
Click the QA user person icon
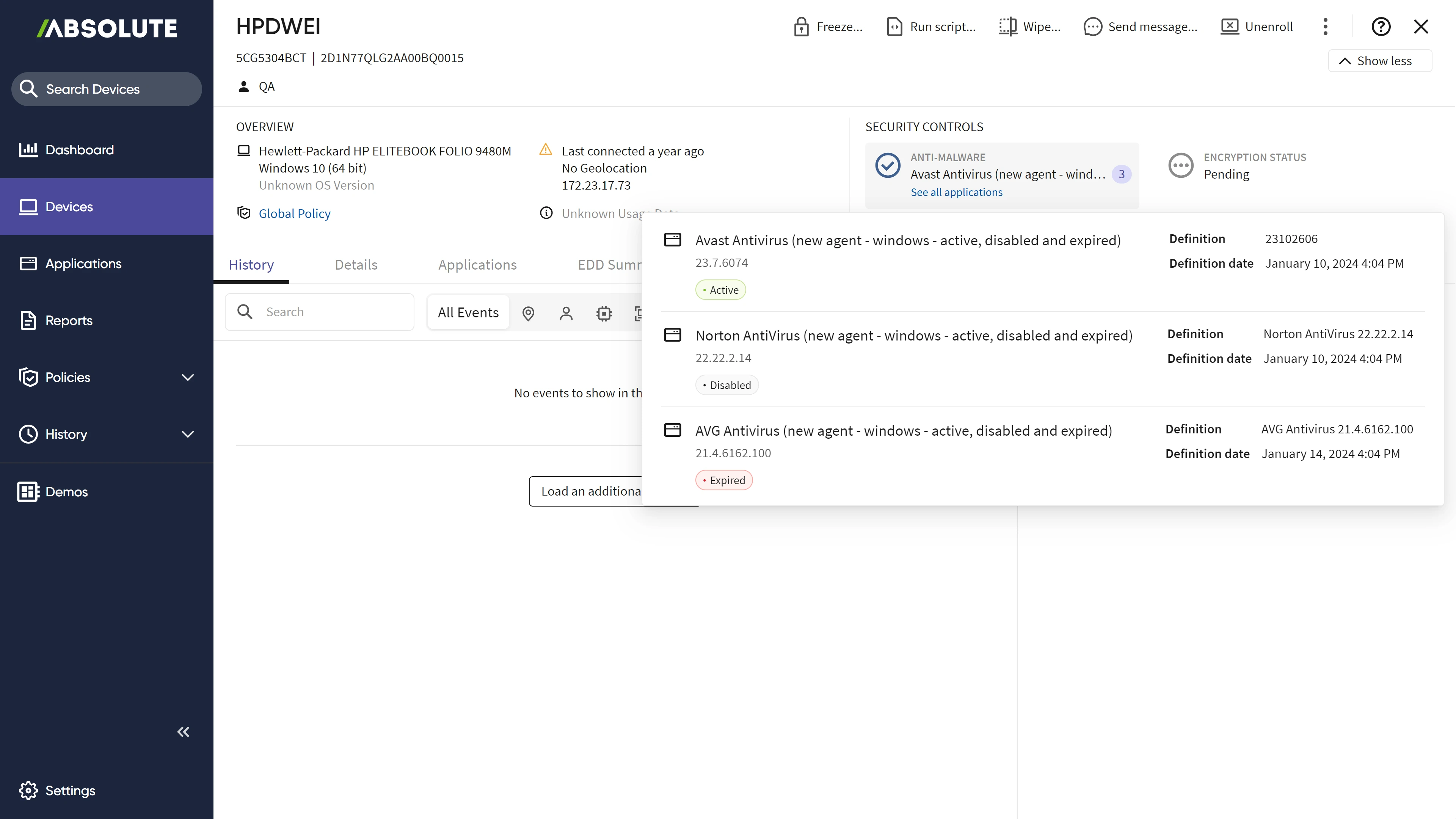coord(243,86)
